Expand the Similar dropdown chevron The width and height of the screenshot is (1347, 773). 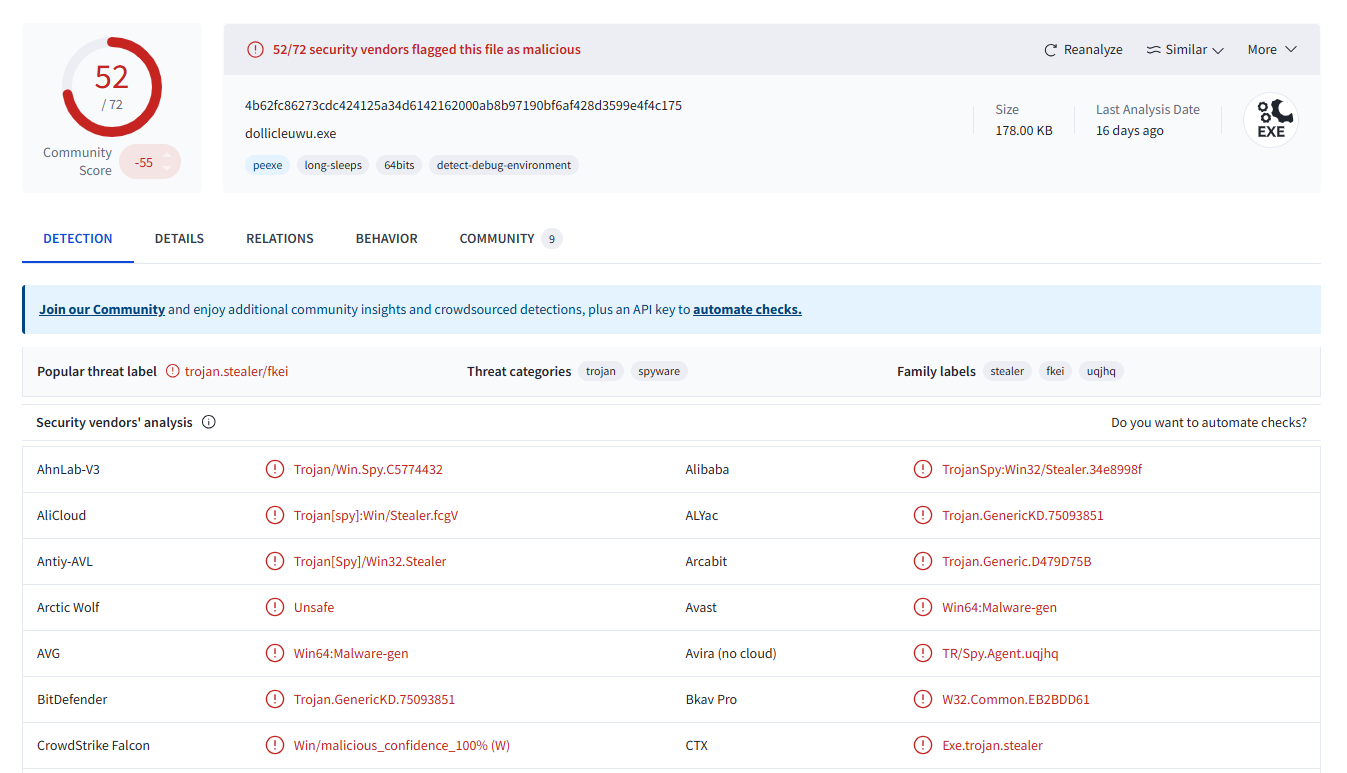[1217, 51]
